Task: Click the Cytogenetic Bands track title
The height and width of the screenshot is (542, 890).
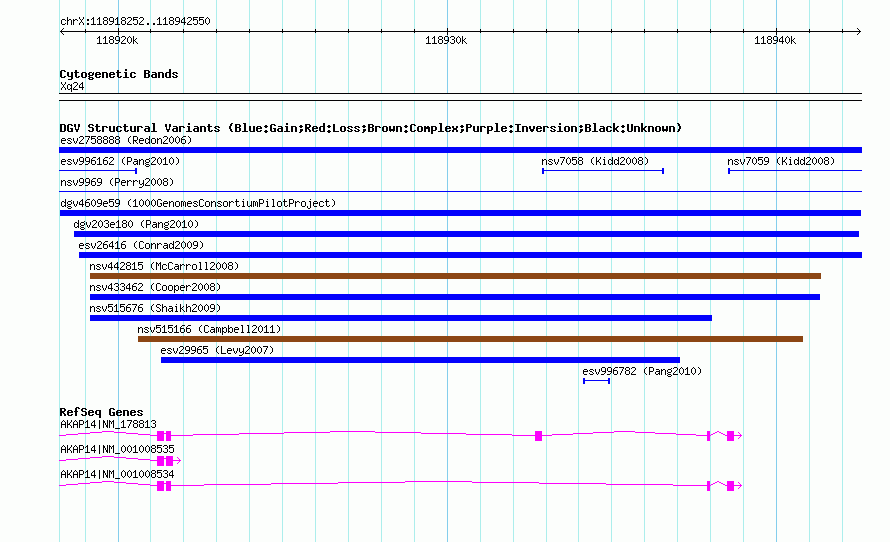Action: tap(119, 74)
